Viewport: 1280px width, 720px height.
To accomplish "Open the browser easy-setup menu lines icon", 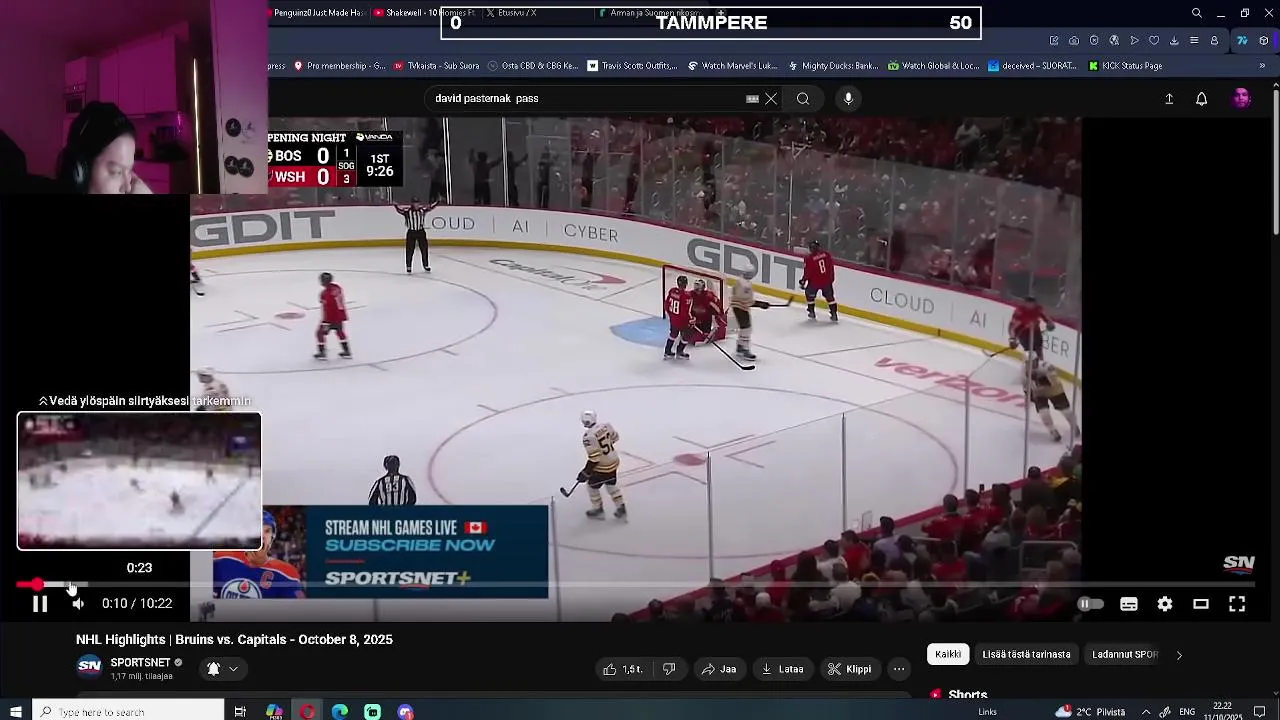I will point(1194,41).
